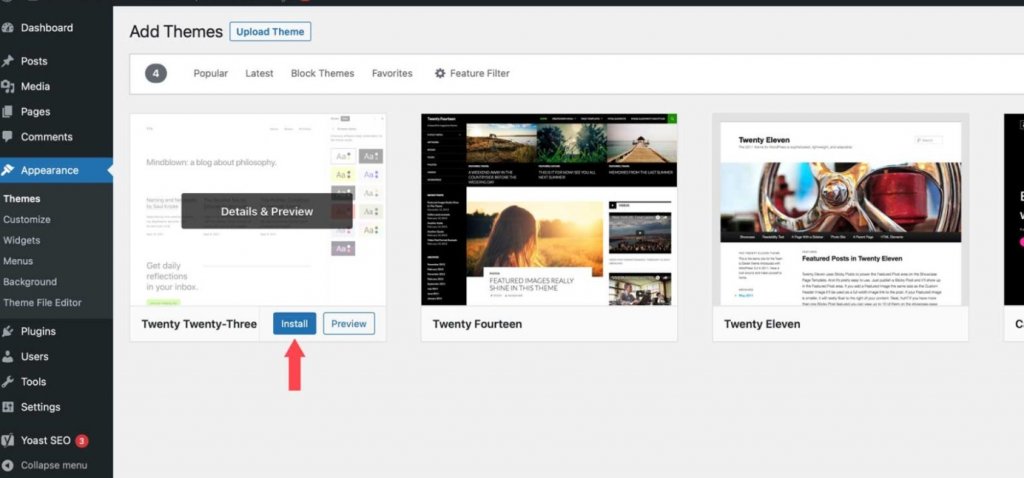Open the Twenty Fourteen theme screenshot

point(549,210)
